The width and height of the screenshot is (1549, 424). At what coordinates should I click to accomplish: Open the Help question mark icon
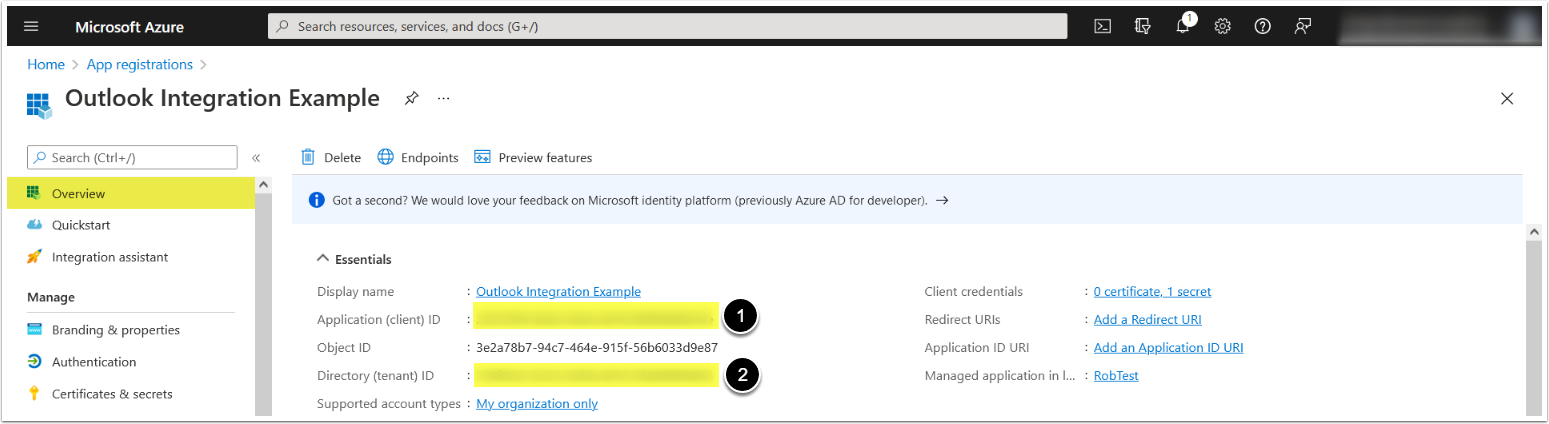pos(1262,27)
